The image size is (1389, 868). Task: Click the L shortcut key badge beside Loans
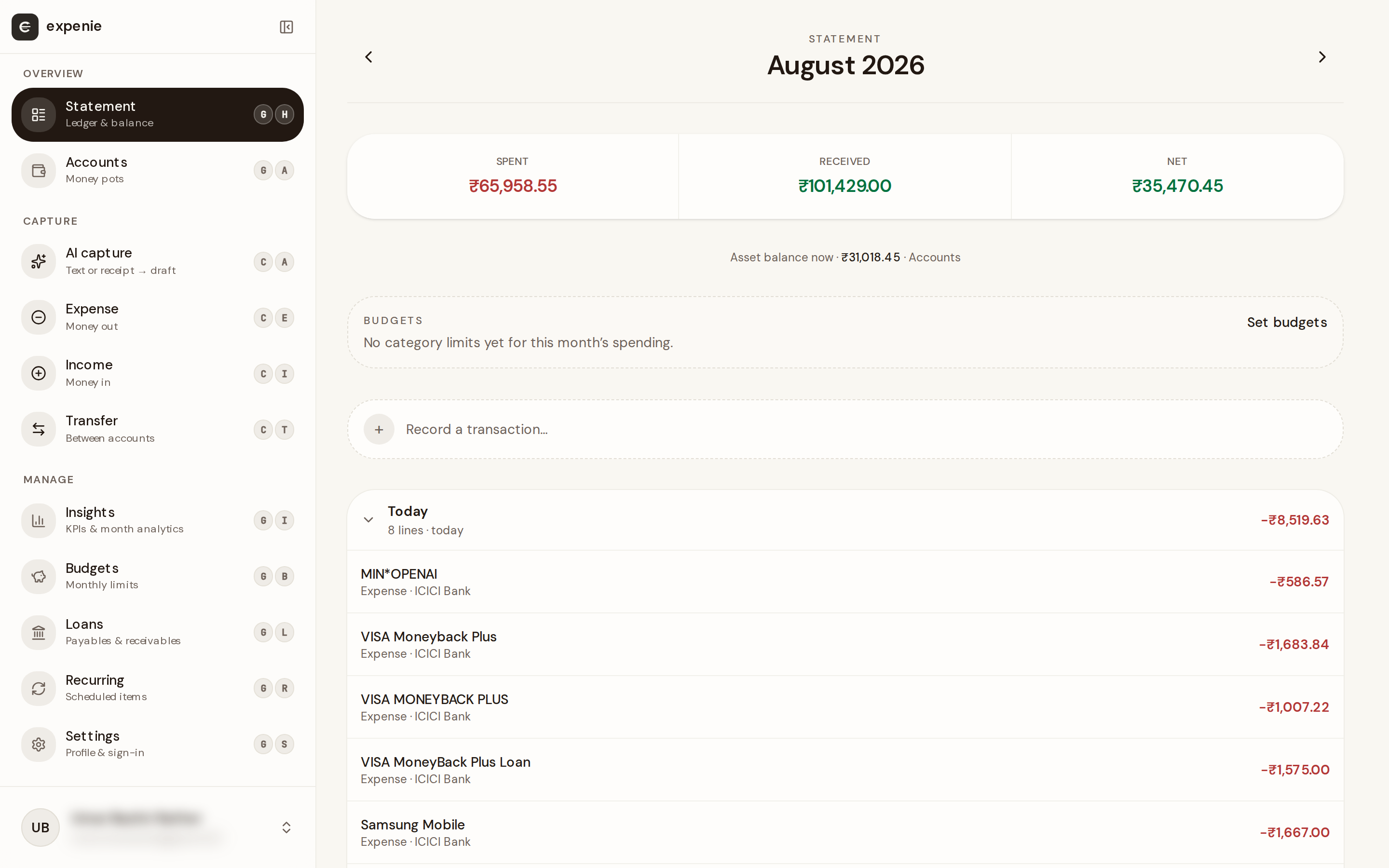point(285,632)
